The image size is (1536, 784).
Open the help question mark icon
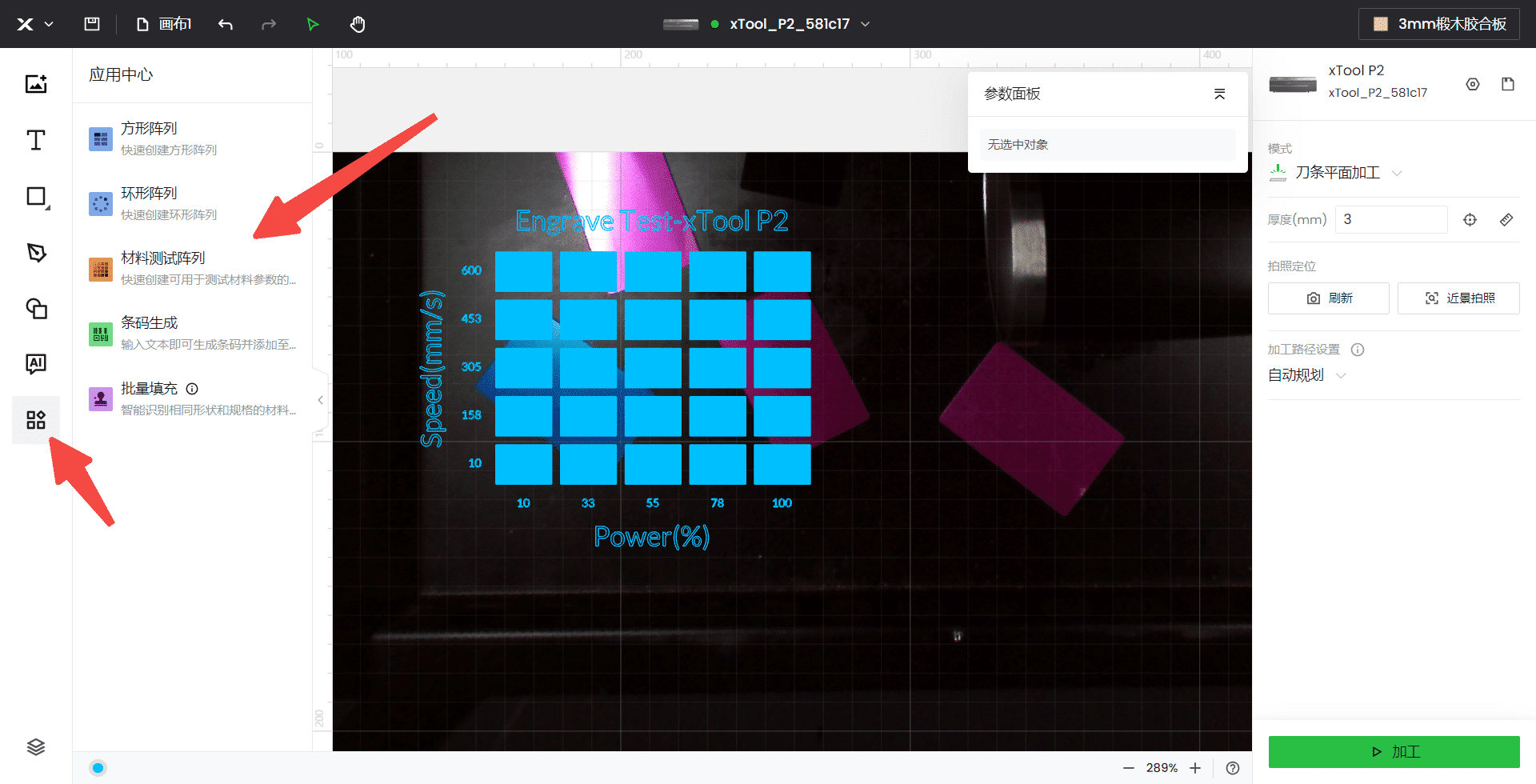[x=1233, y=768]
